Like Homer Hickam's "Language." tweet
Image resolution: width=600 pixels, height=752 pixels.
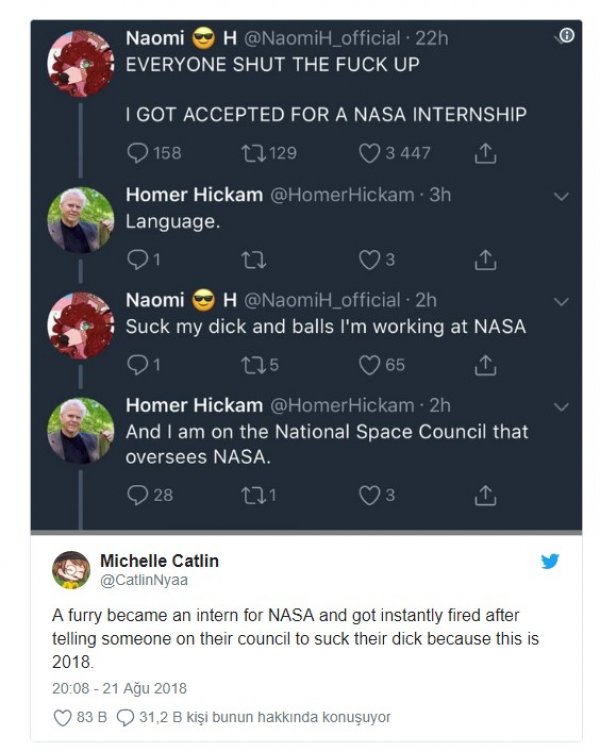[x=369, y=259]
